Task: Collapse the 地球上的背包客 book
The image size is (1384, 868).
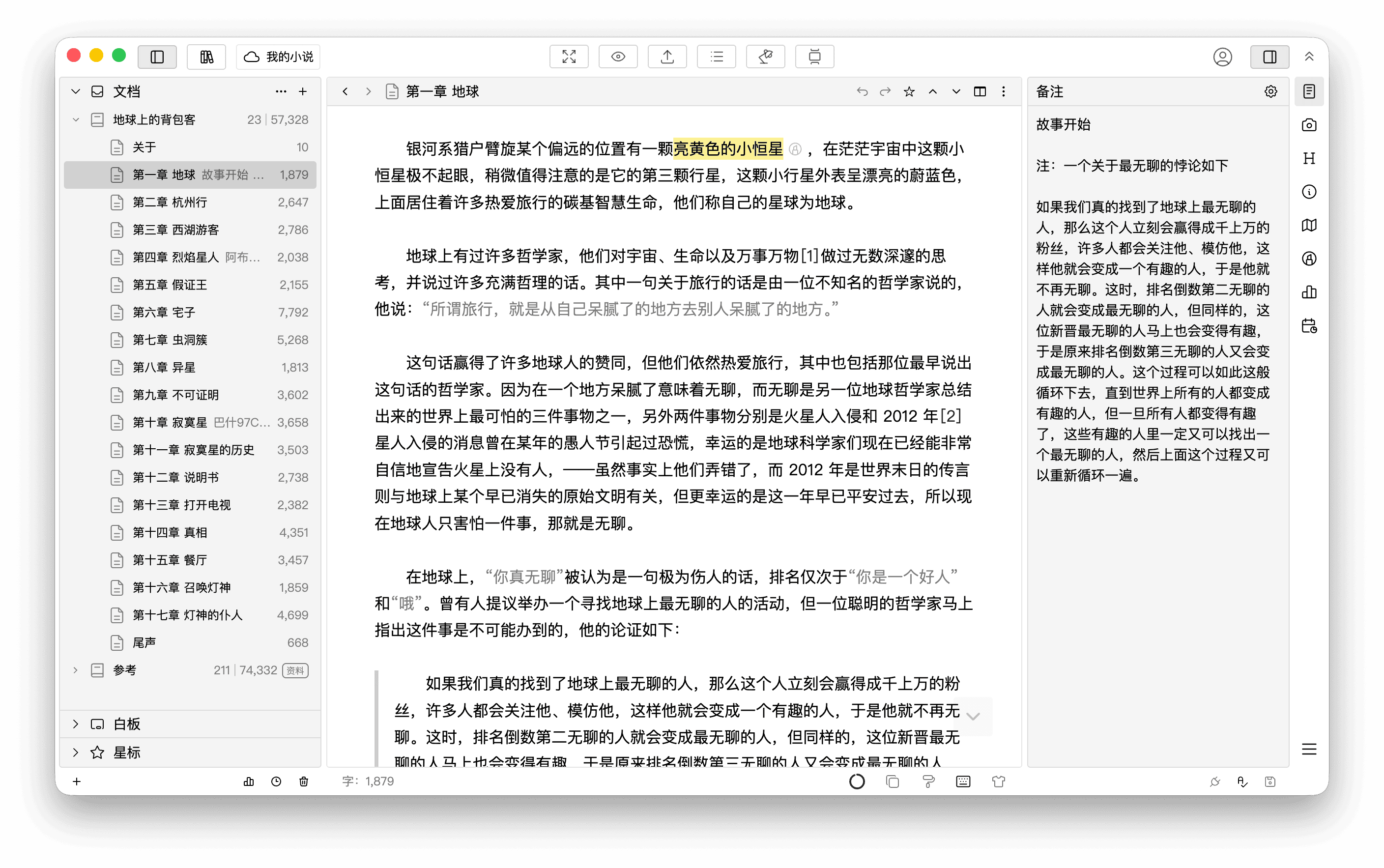Action: (x=76, y=119)
